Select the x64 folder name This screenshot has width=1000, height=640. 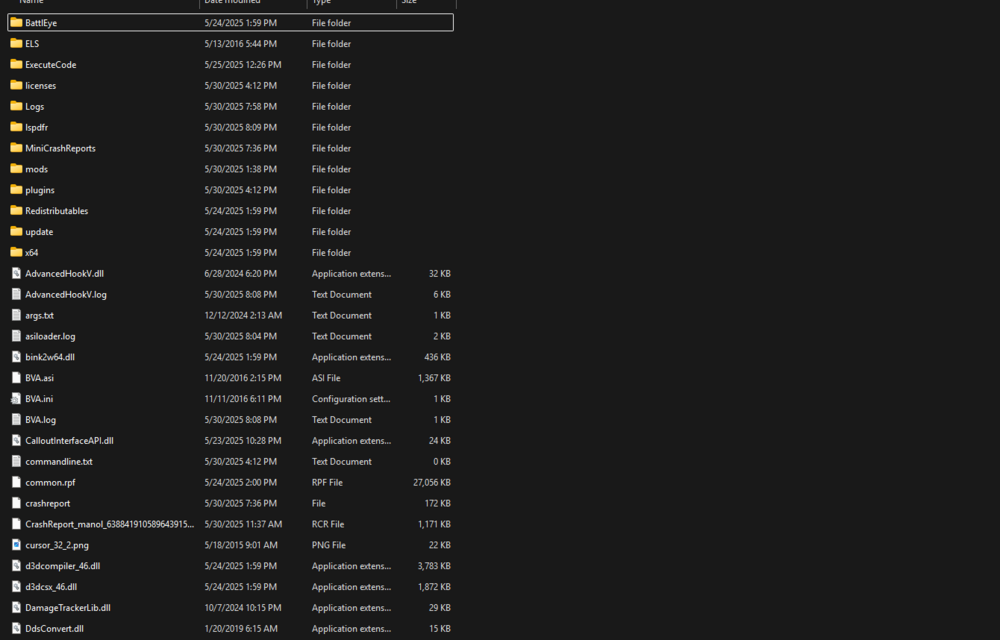[x=32, y=253]
